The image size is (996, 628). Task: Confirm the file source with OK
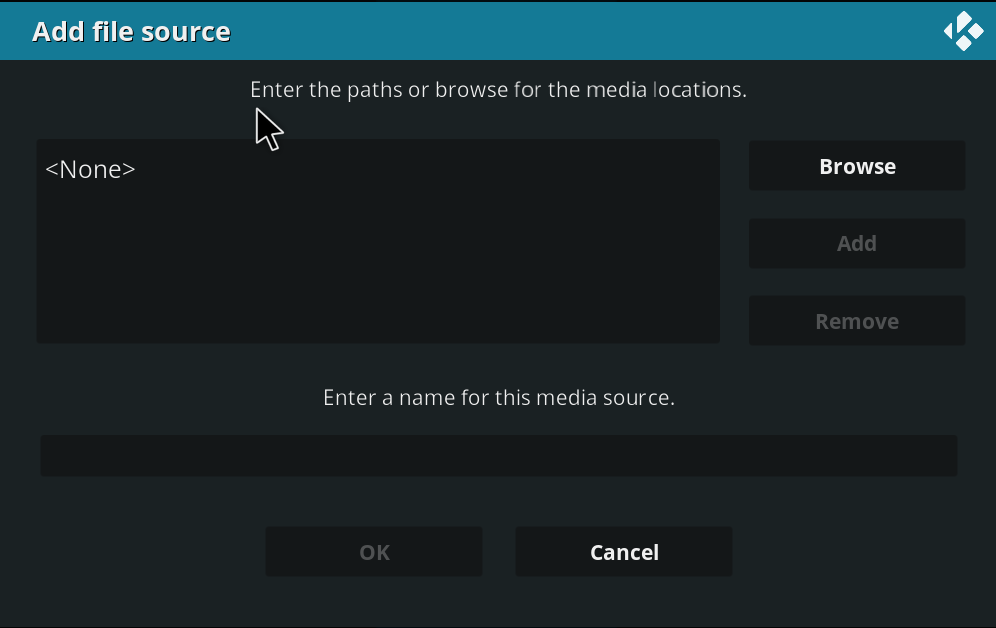point(373,551)
